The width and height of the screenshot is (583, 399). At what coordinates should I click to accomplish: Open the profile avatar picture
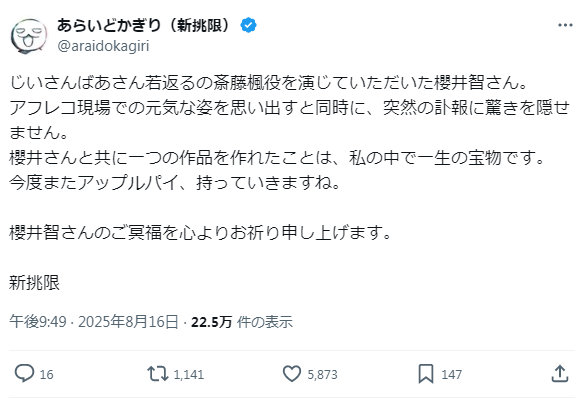pyautogui.click(x=29, y=36)
